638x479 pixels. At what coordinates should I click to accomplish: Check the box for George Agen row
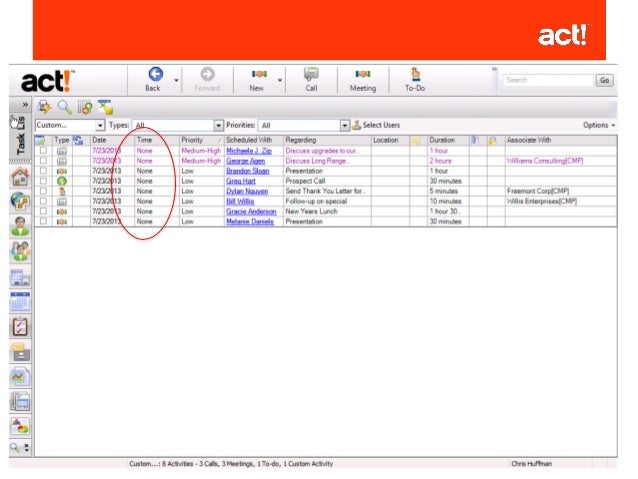43,161
